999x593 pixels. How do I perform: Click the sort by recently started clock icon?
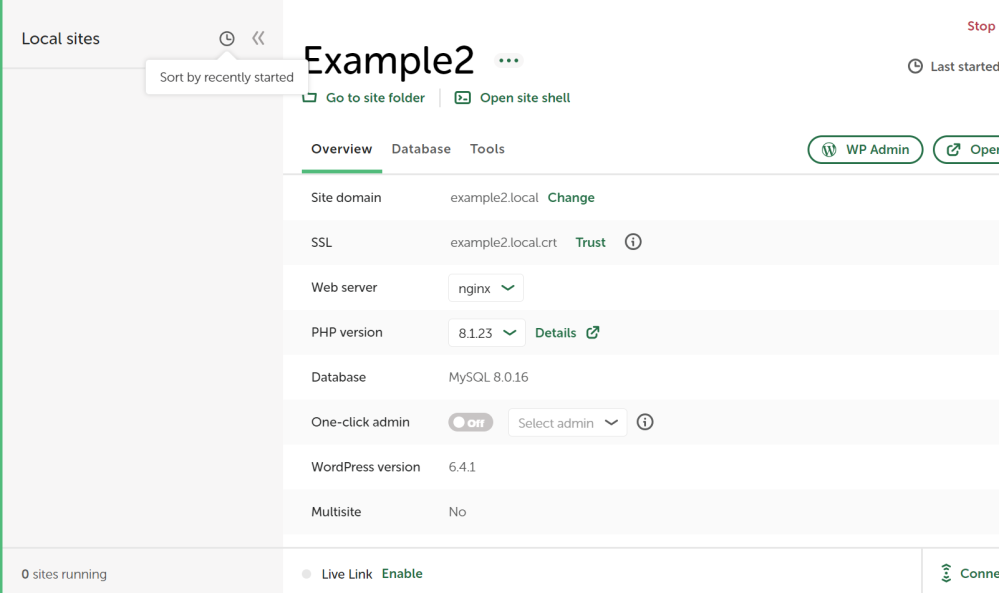(x=226, y=38)
